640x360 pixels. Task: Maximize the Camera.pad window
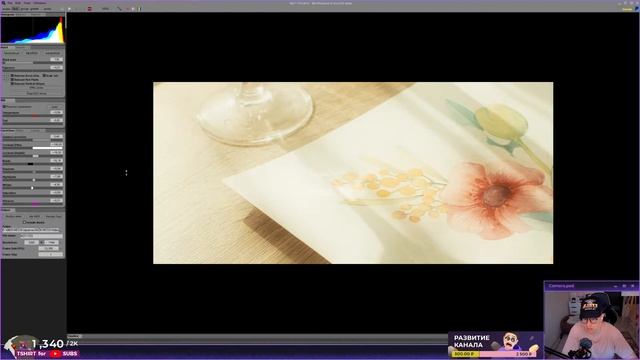coord(624,286)
